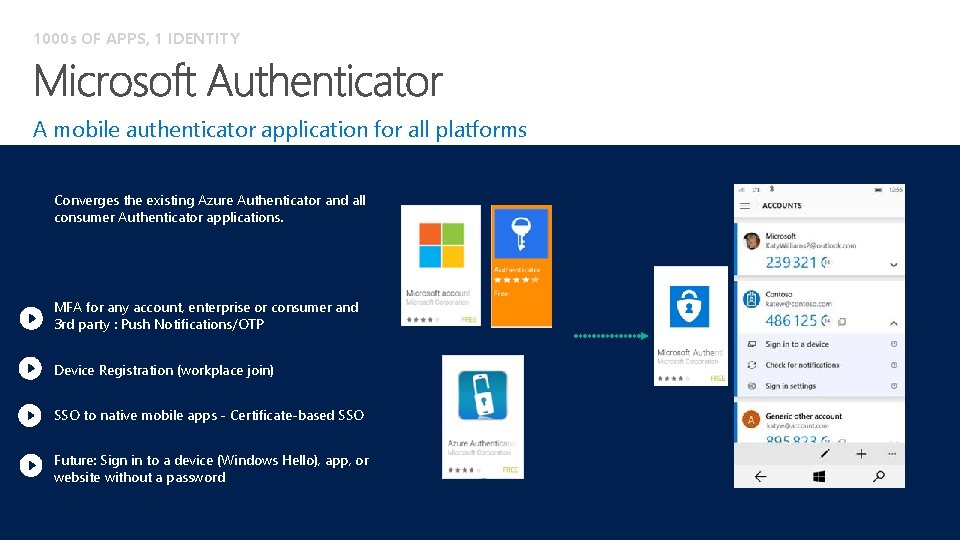Tap the phone's Back arrow
The image size is (960, 540).
coord(760,476)
